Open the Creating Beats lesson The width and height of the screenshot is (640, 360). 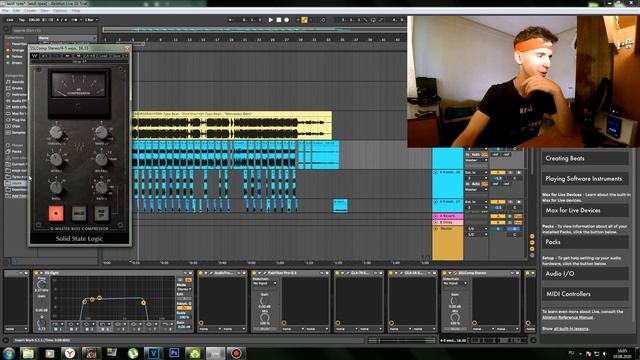point(585,158)
